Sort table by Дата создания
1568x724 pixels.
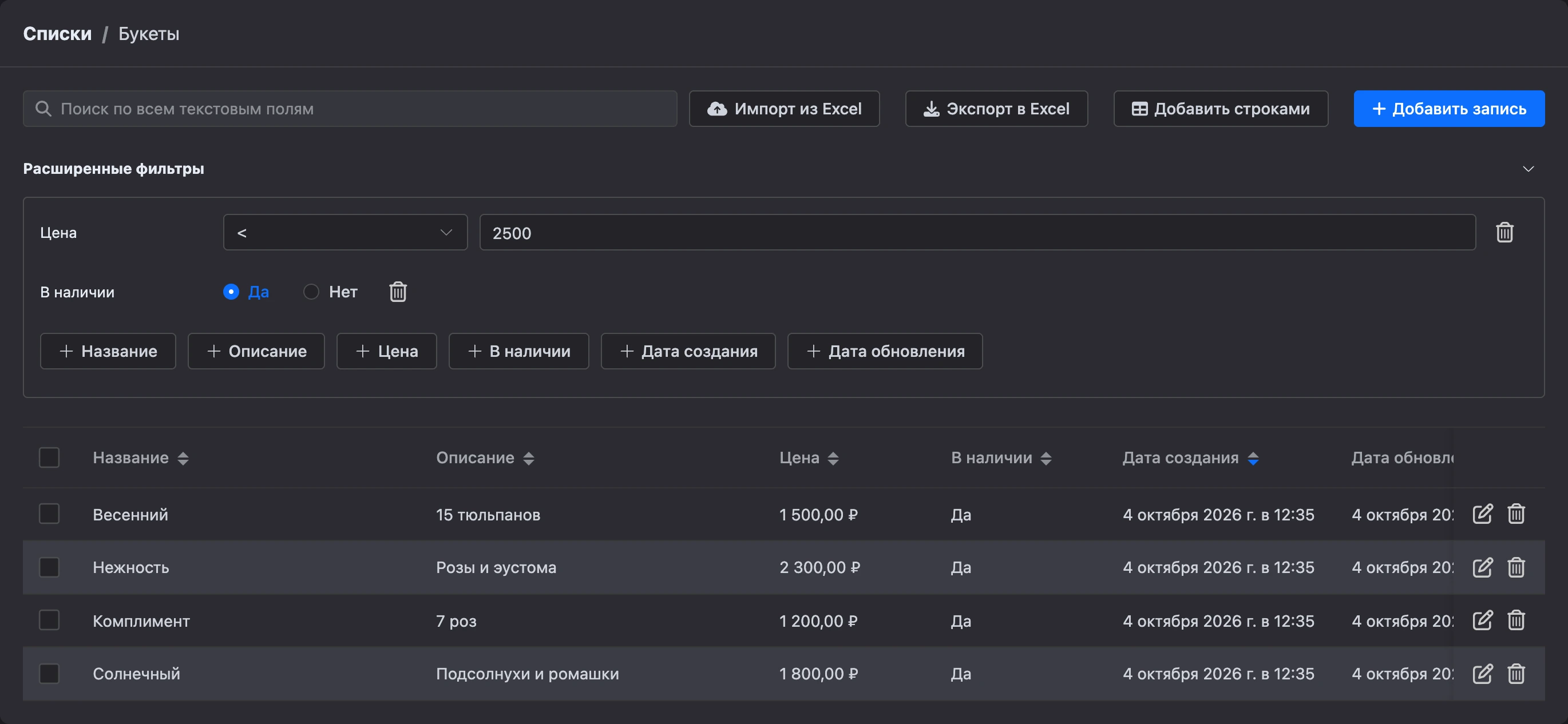pos(1253,458)
